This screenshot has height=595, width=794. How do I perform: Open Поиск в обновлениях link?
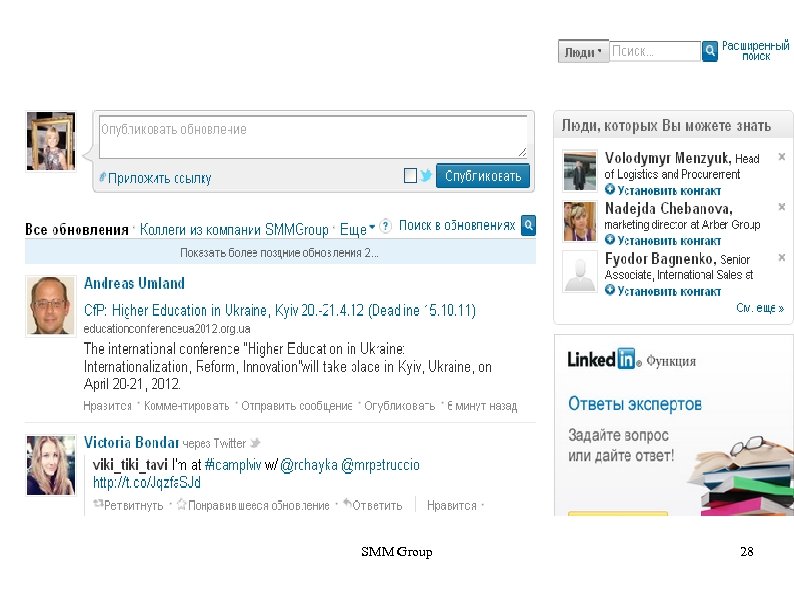pos(457,225)
